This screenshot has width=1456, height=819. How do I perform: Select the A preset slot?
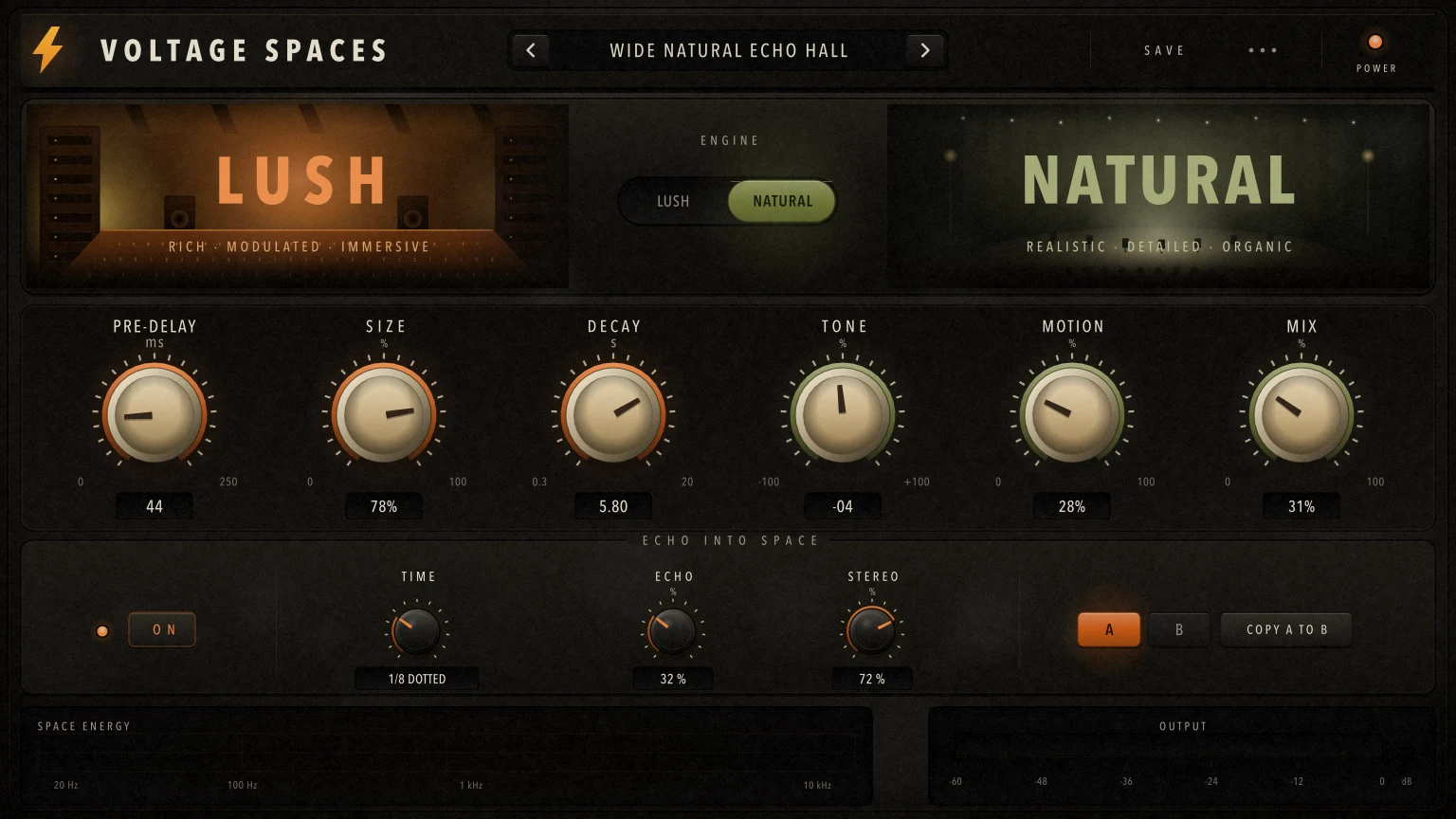[x=1109, y=629]
